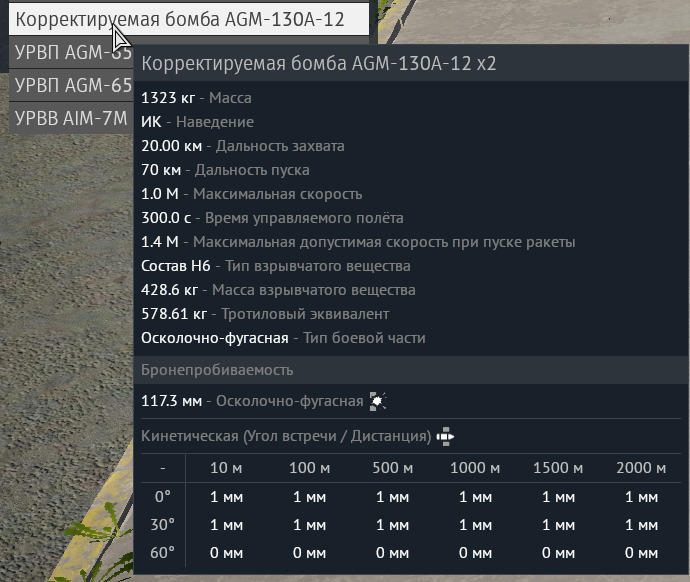Select Корректируемая бомба AGM-130A-12 list entry

(189, 19)
